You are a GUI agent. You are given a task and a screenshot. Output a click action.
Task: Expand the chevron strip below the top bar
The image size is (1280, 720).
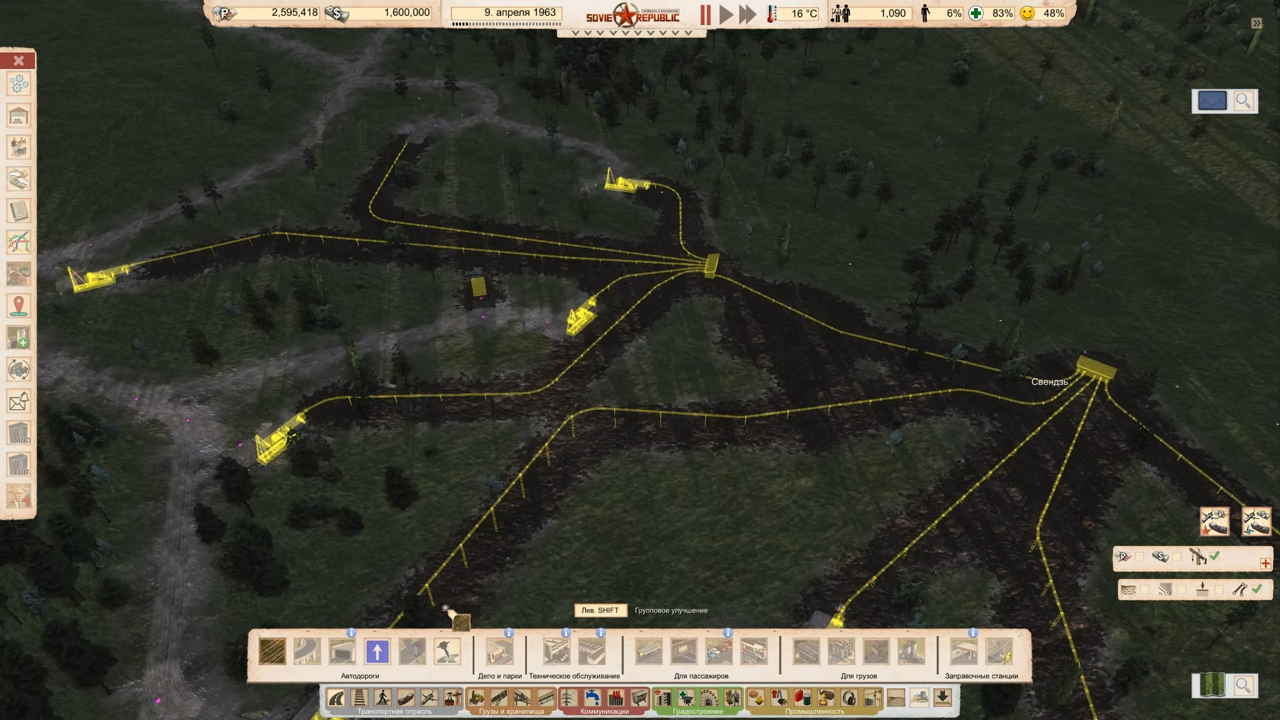tap(631, 32)
